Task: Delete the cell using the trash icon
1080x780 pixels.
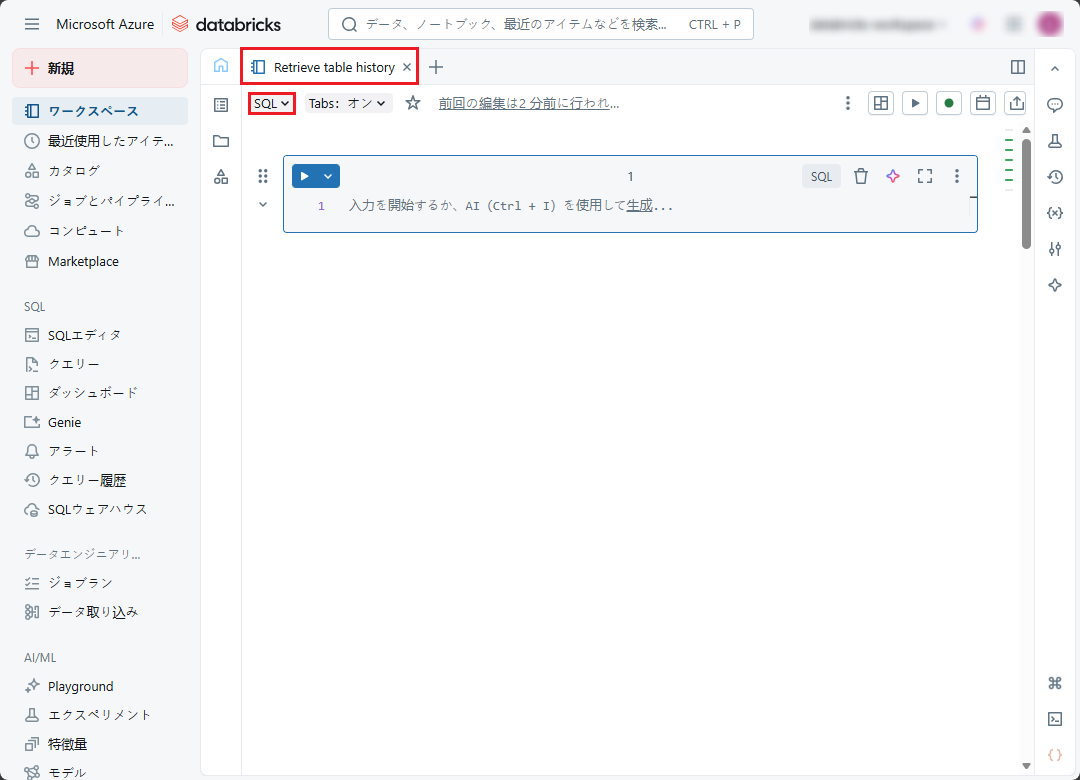Action: [860, 176]
